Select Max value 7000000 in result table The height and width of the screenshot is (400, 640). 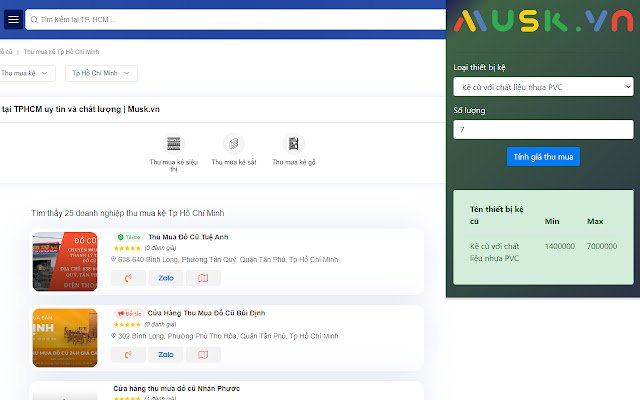pyautogui.click(x=602, y=246)
